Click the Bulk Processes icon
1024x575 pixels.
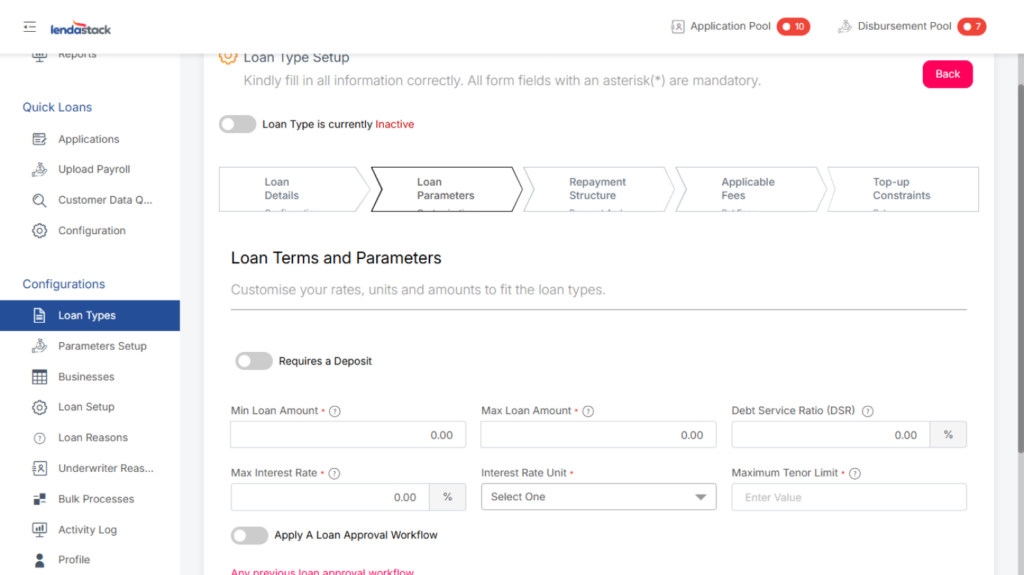(x=40, y=499)
